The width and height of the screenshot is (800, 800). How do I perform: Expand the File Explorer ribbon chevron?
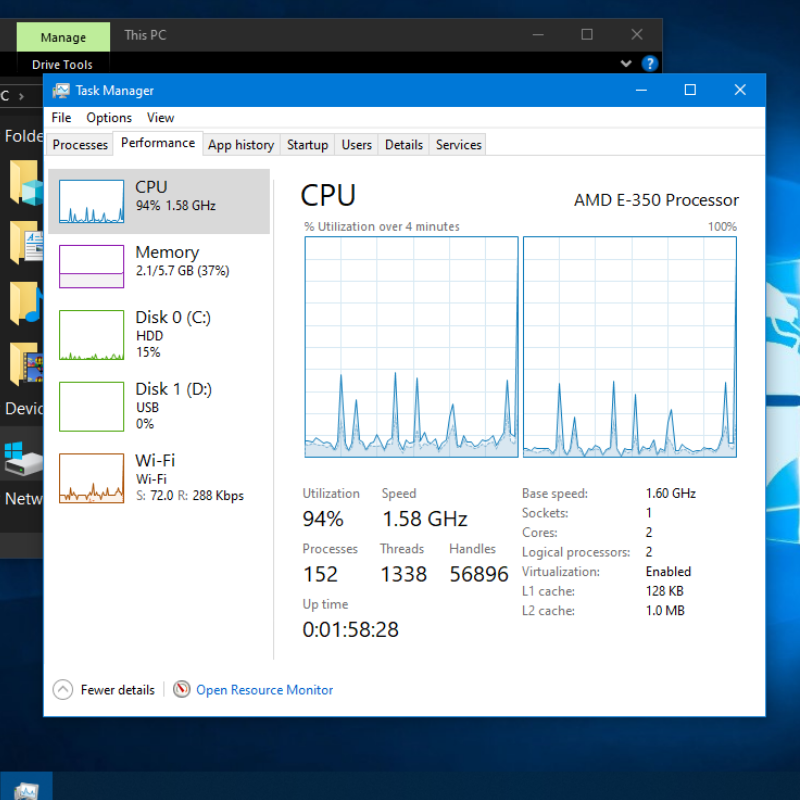pyautogui.click(x=626, y=64)
